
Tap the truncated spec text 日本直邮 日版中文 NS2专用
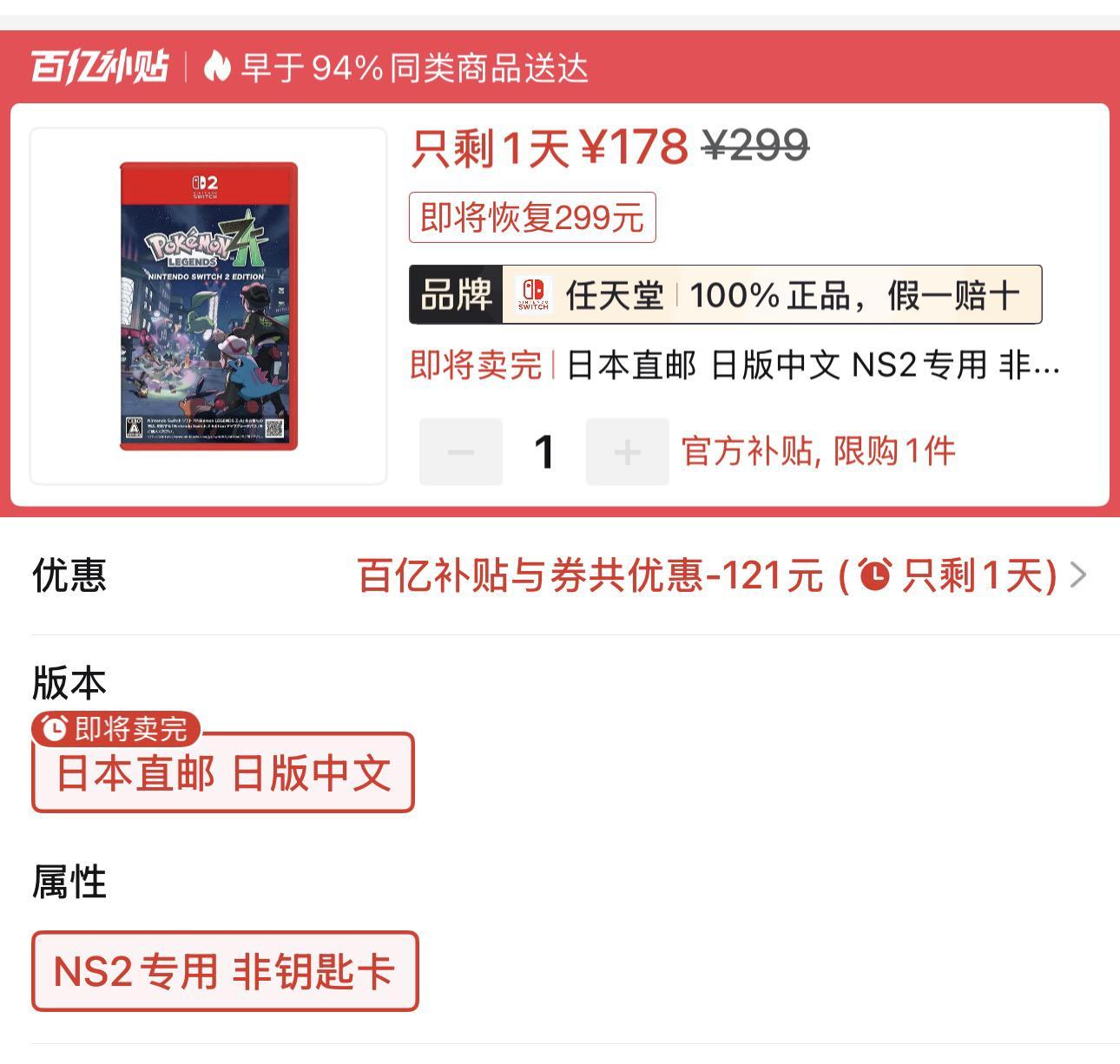point(814,365)
